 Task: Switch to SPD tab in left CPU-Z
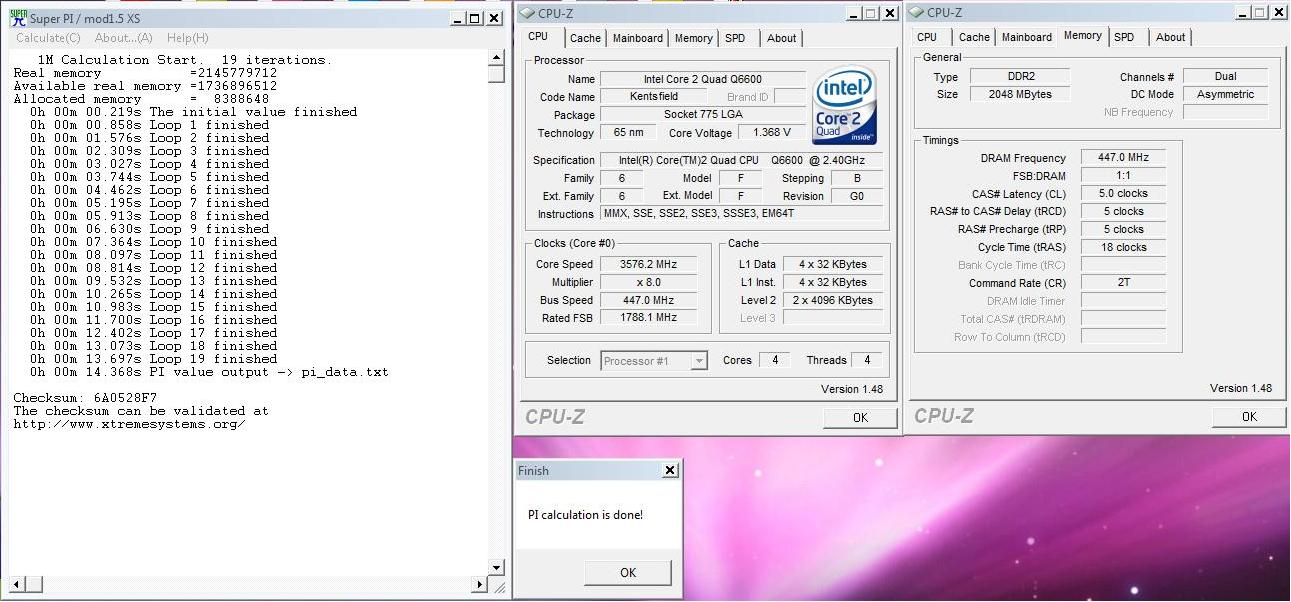735,38
